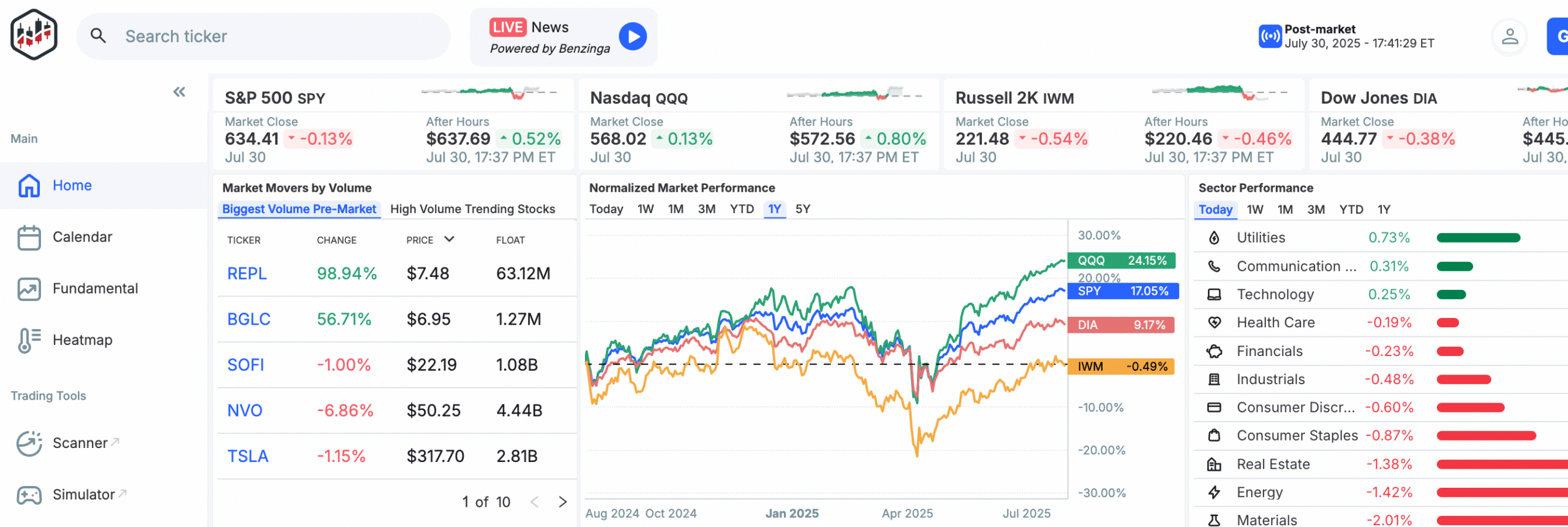Screen dimensions: 1568x527
Task: Open Heatmap in sidebar
Action: coord(82,340)
